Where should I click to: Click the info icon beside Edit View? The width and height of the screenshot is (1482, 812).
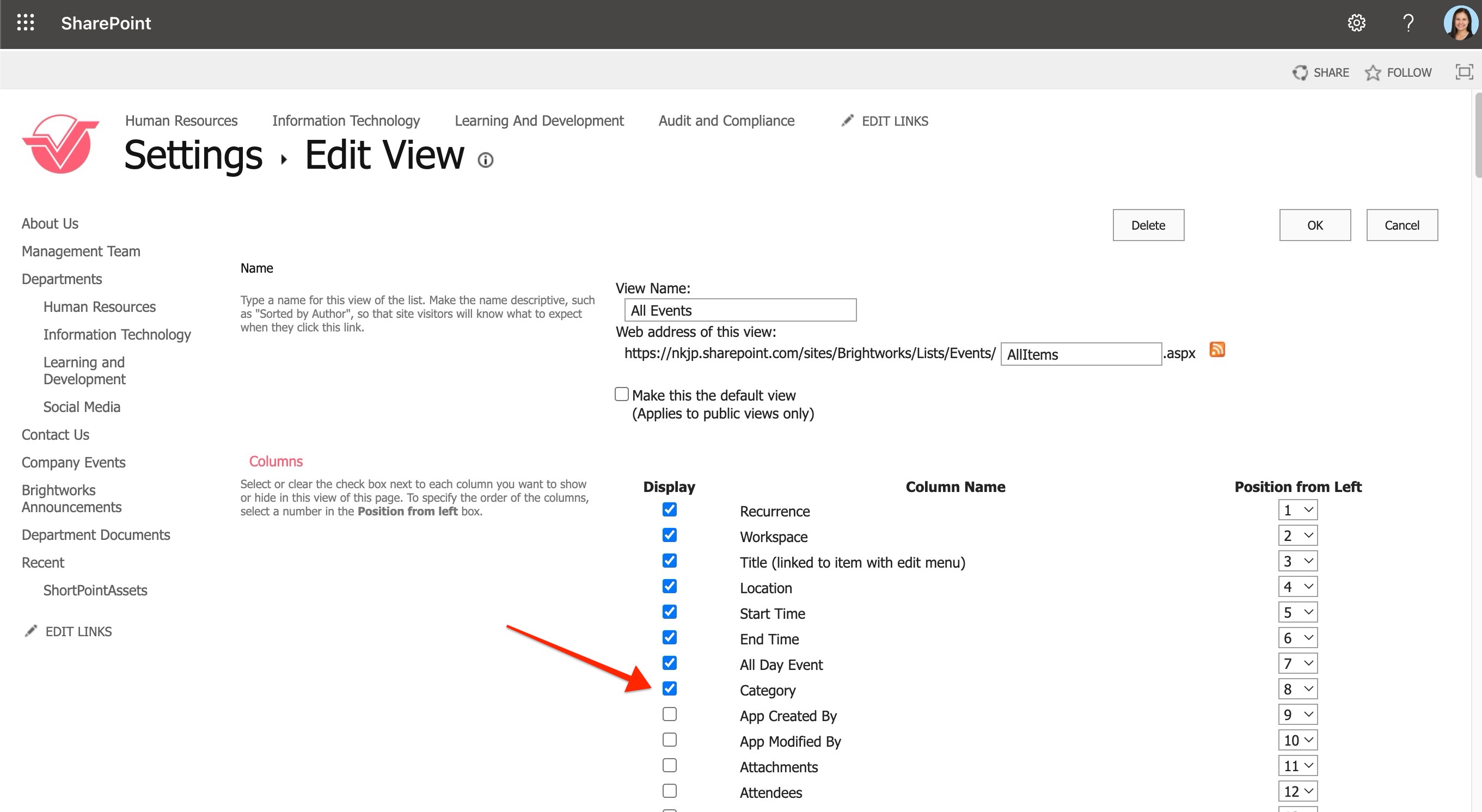point(486,160)
